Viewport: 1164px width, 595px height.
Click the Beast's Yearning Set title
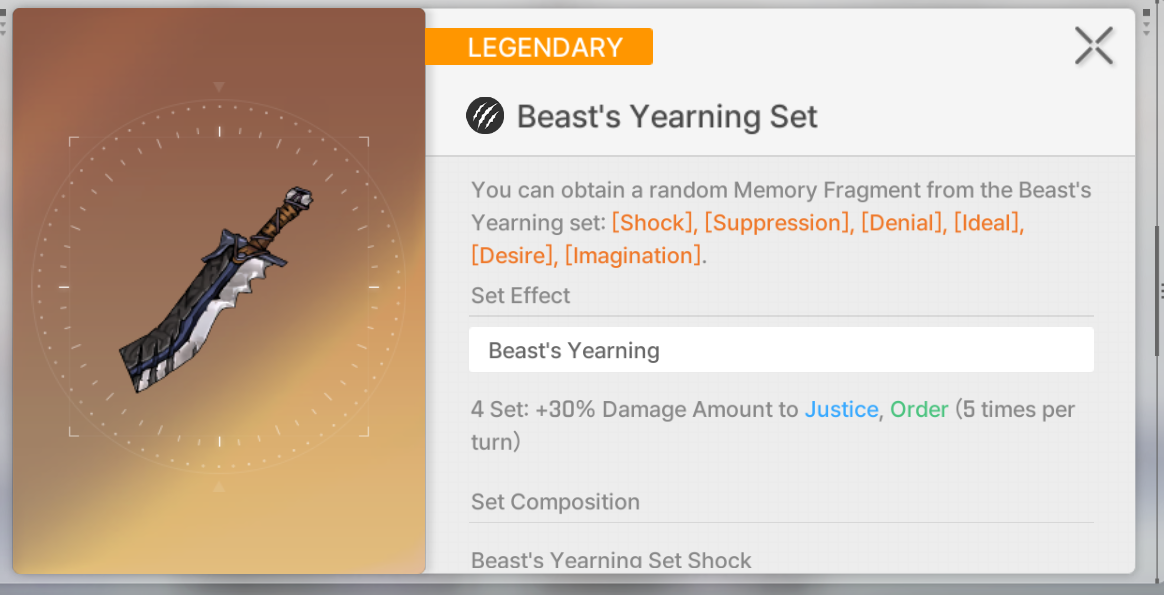667,117
